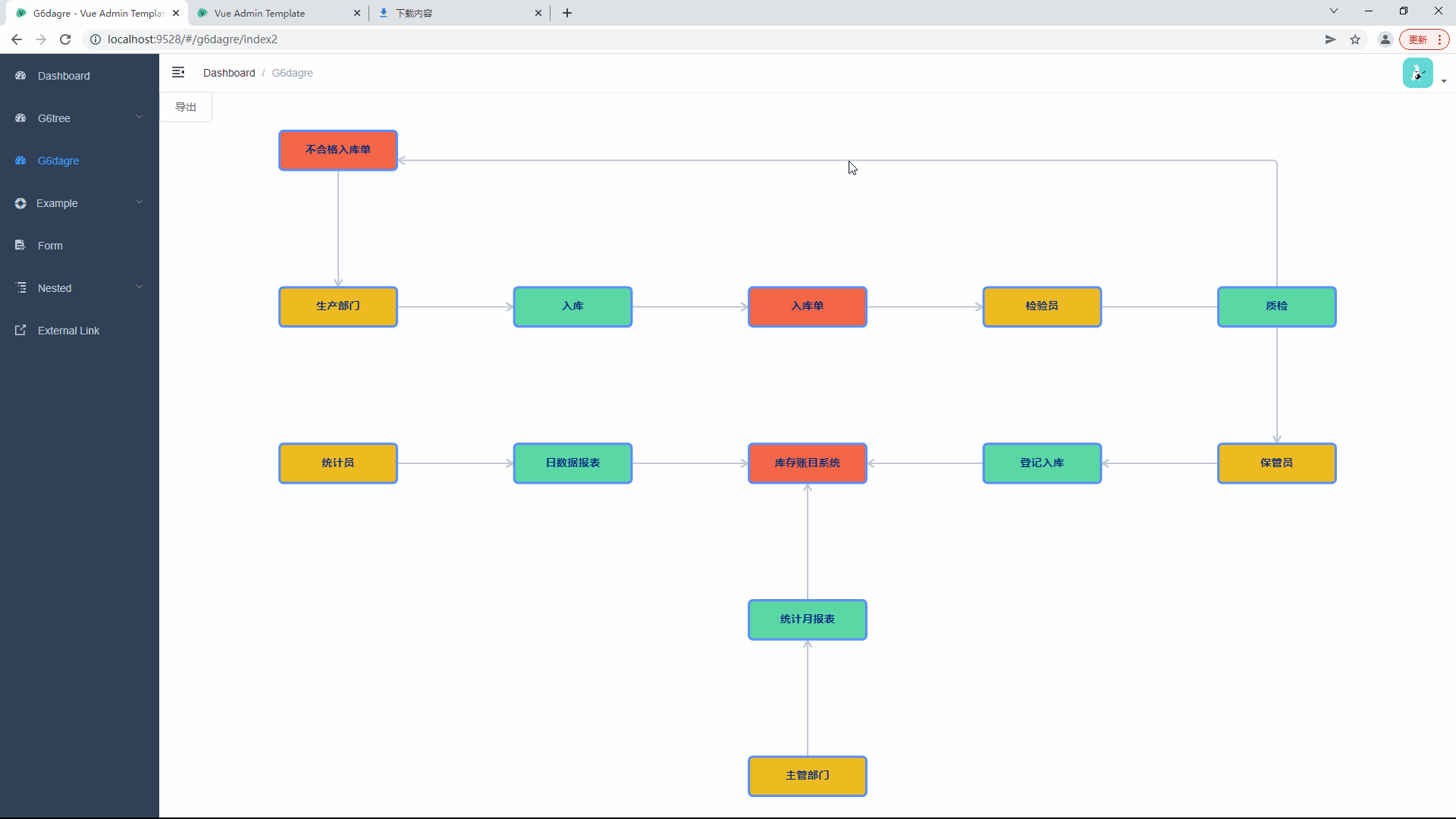Navigate to Dashboard breadcrumb link
This screenshot has height=819, width=1456.
[x=229, y=72]
